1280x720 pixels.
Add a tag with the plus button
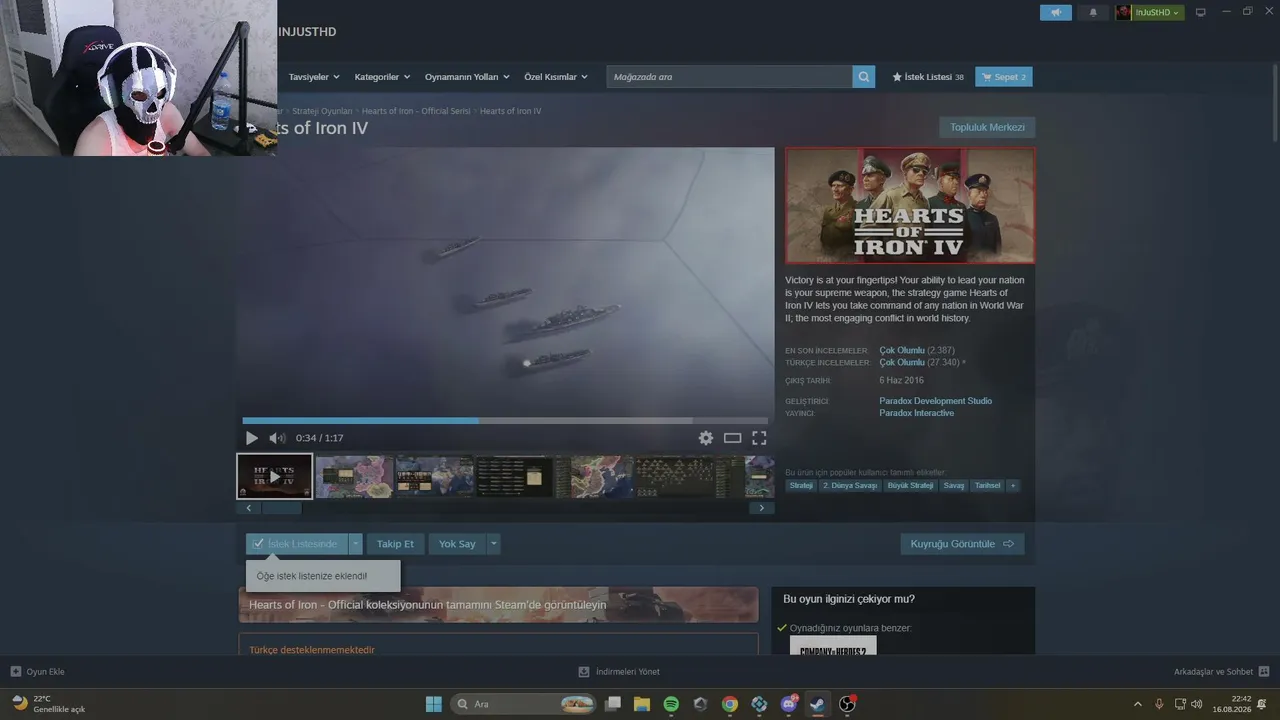point(1013,486)
